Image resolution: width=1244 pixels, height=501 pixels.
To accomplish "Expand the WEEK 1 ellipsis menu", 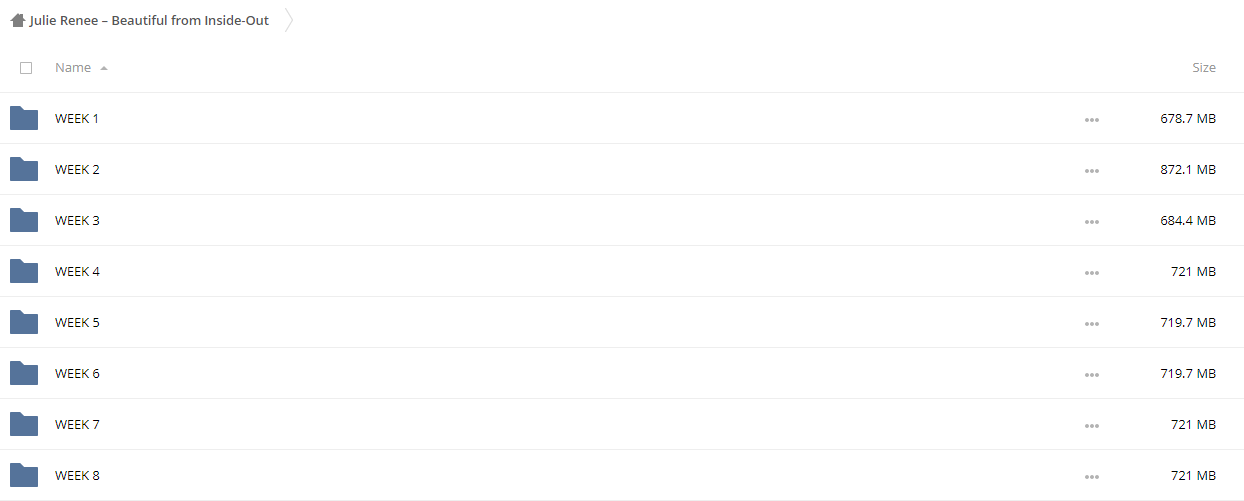I will point(1091,120).
